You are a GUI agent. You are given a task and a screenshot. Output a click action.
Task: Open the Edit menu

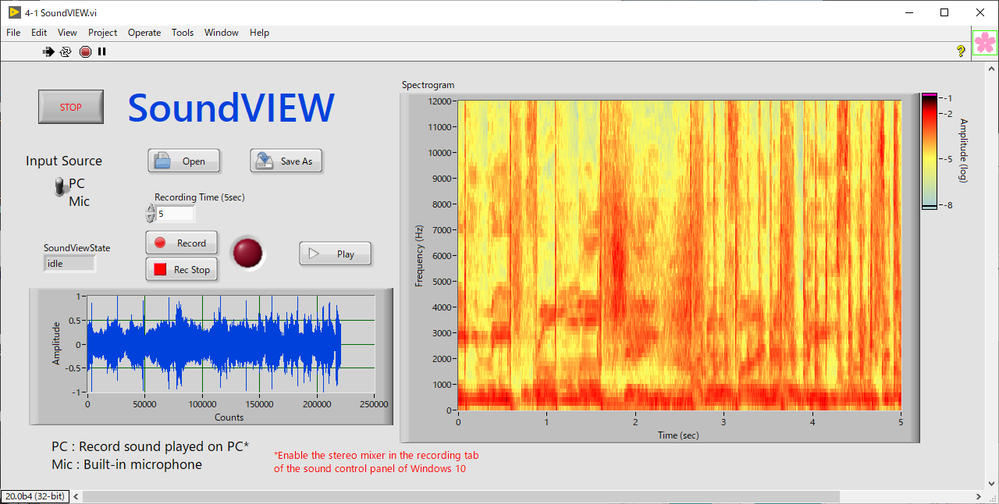39,32
